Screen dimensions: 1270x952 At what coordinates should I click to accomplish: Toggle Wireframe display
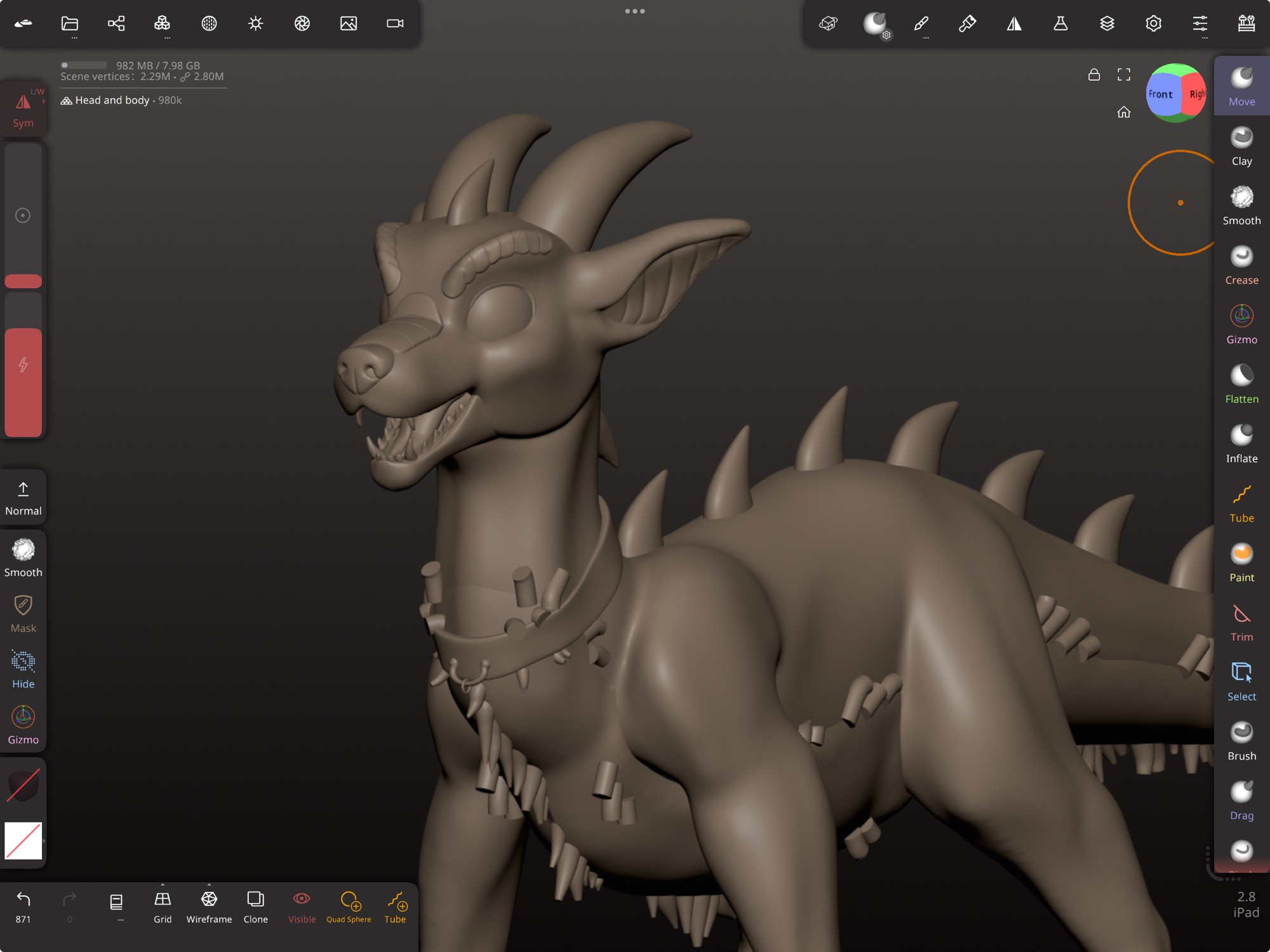click(x=209, y=906)
